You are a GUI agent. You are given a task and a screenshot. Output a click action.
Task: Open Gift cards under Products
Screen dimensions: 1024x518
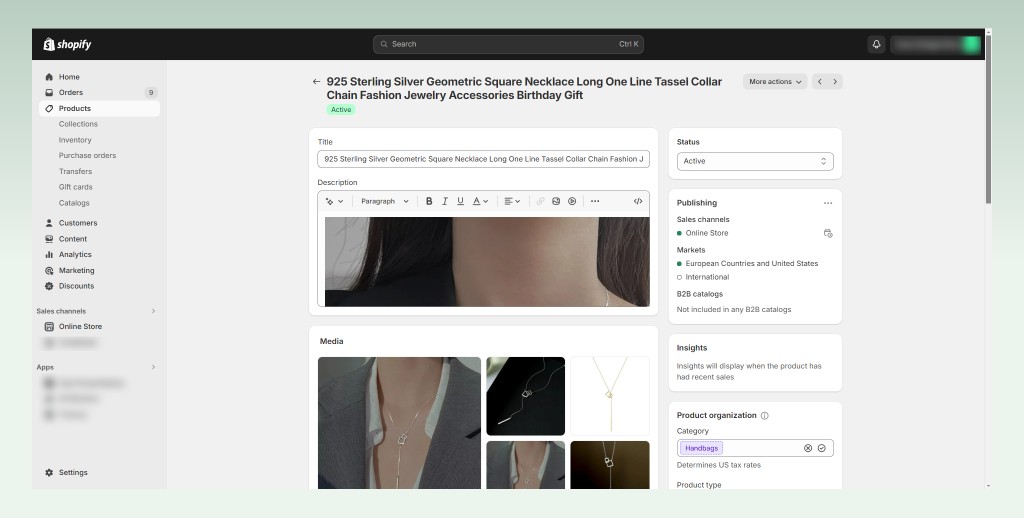point(76,187)
